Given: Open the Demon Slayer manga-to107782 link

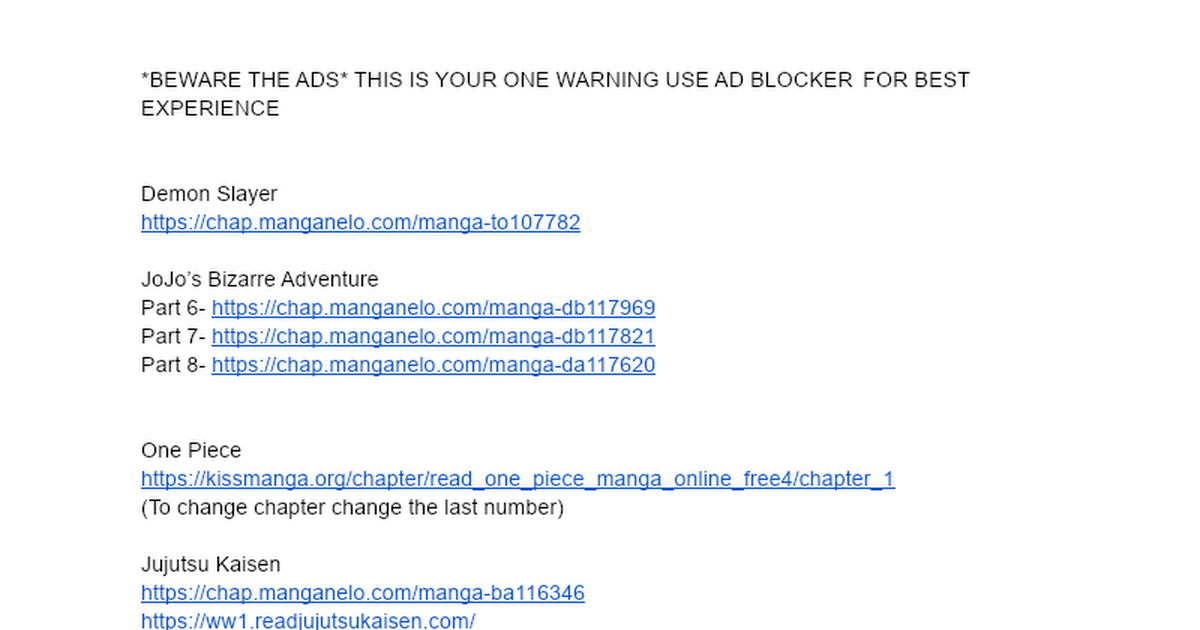Looking at the screenshot, I should [x=360, y=222].
